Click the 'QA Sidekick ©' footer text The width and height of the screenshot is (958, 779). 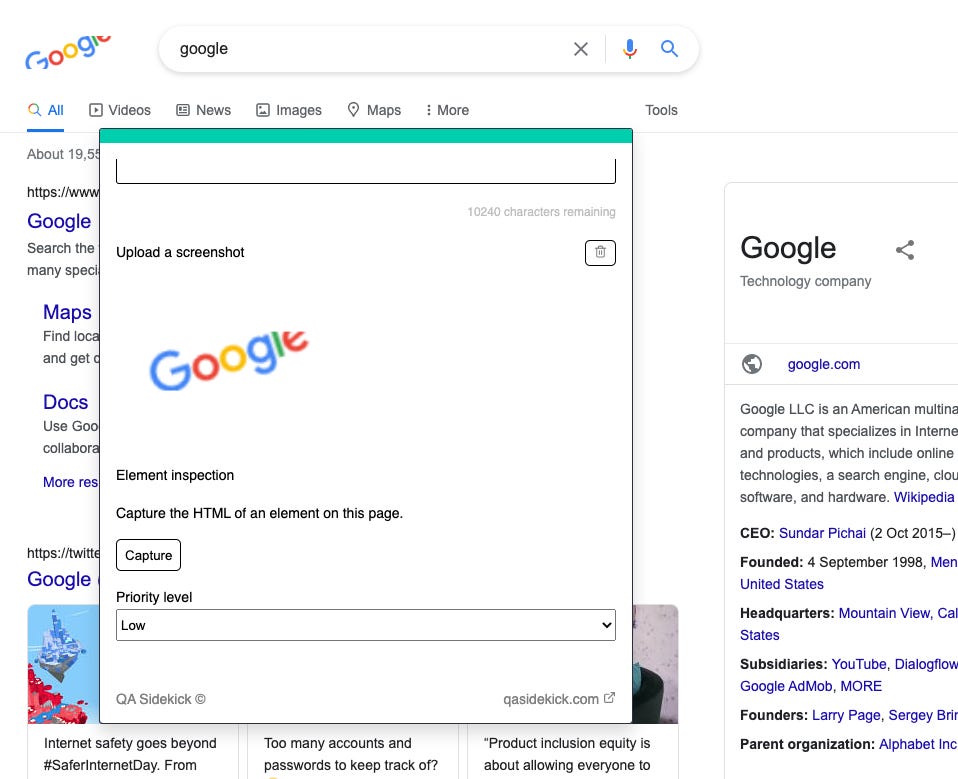coord(161,699)
